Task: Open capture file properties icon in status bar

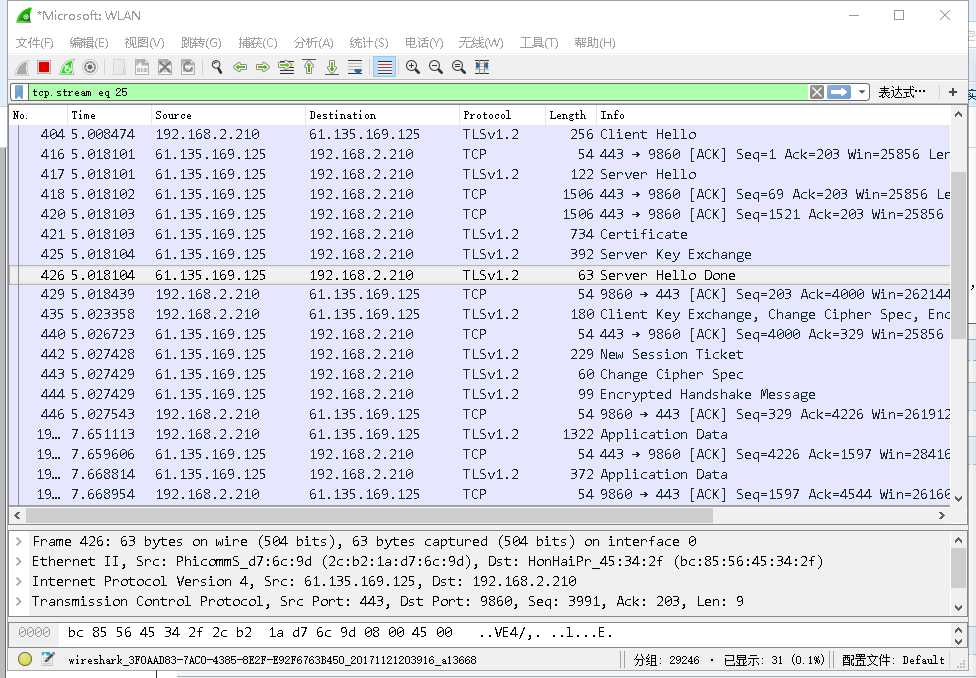Action: 48,659
